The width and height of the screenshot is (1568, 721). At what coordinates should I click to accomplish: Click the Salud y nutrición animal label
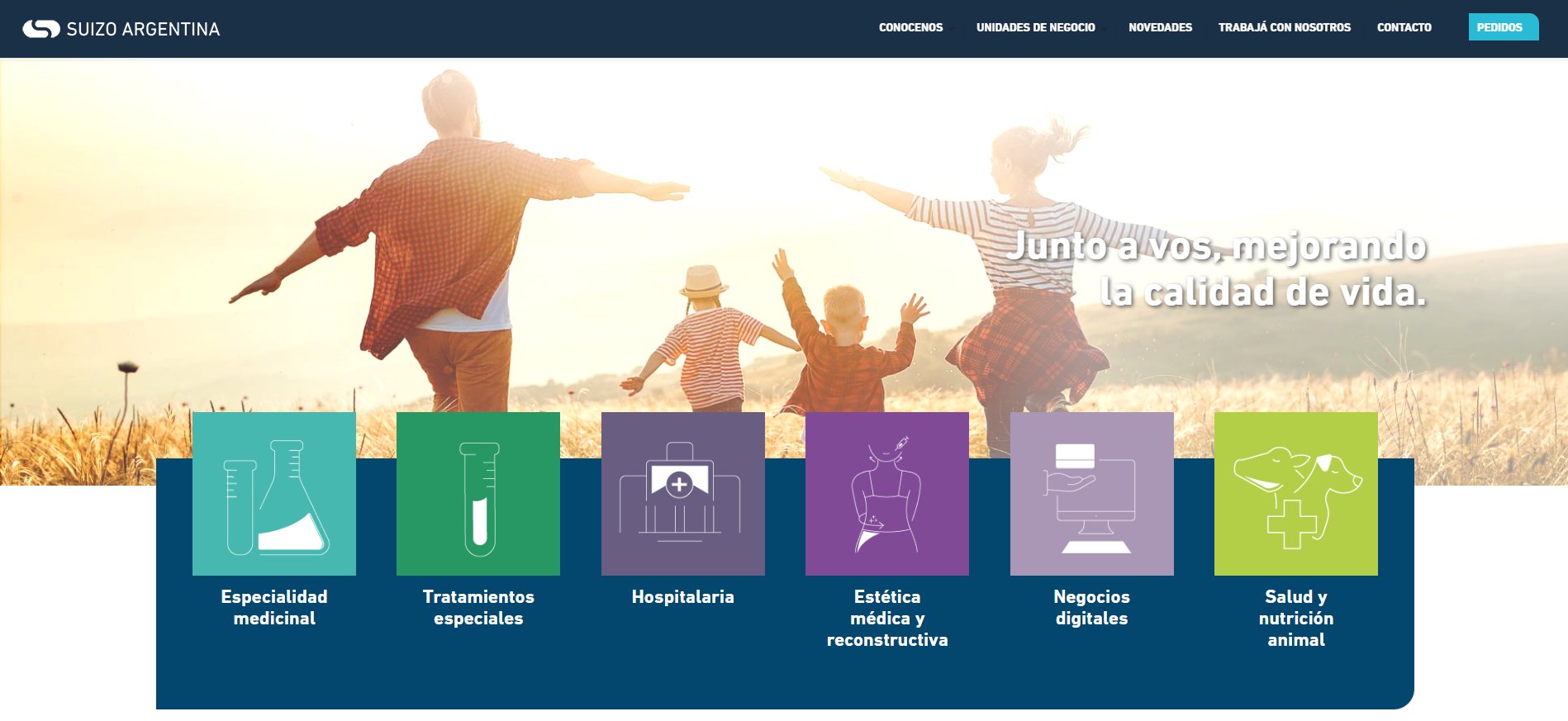pos(1295,618)
